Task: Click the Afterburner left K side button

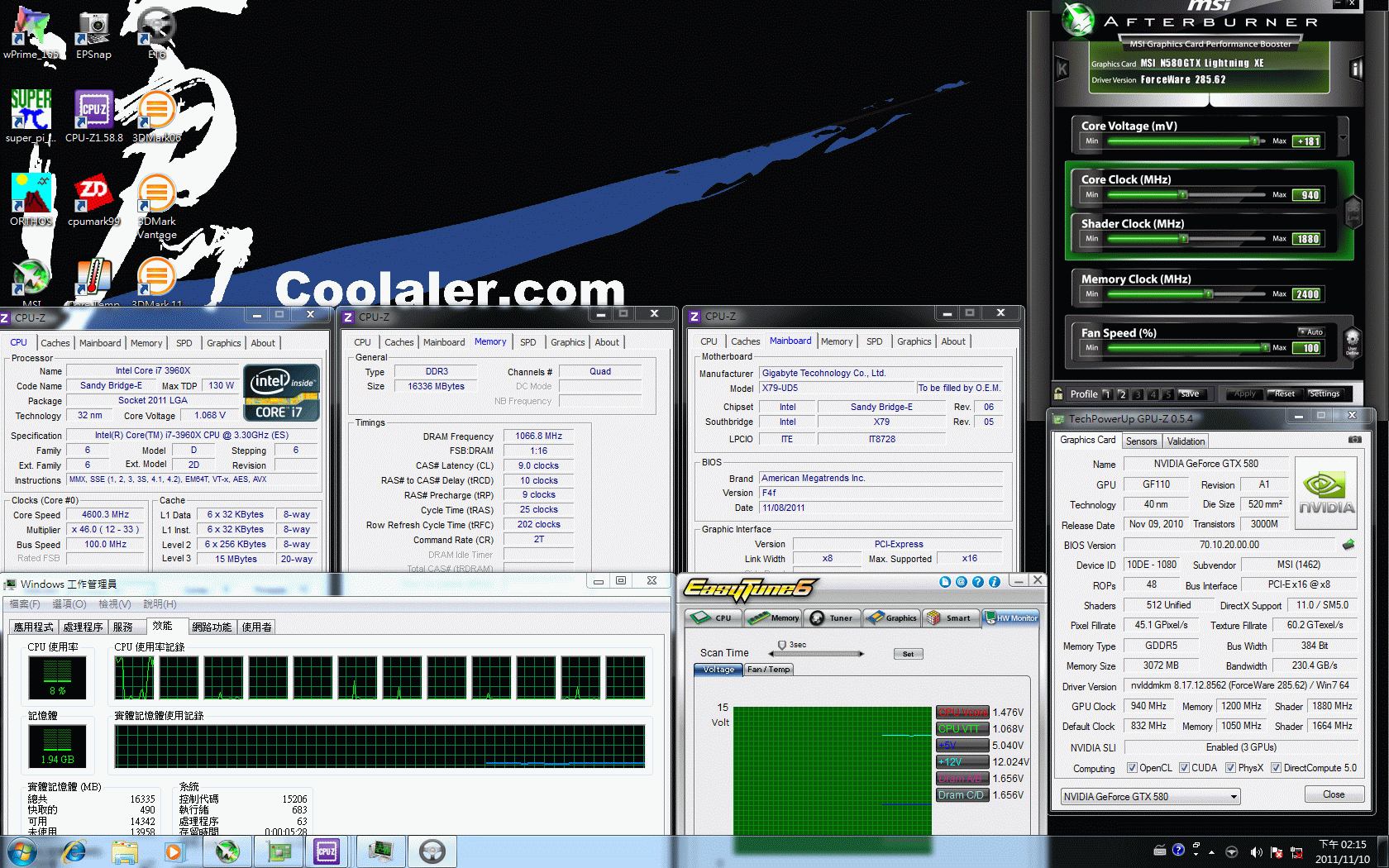Action: click(x=1062, y=69)
